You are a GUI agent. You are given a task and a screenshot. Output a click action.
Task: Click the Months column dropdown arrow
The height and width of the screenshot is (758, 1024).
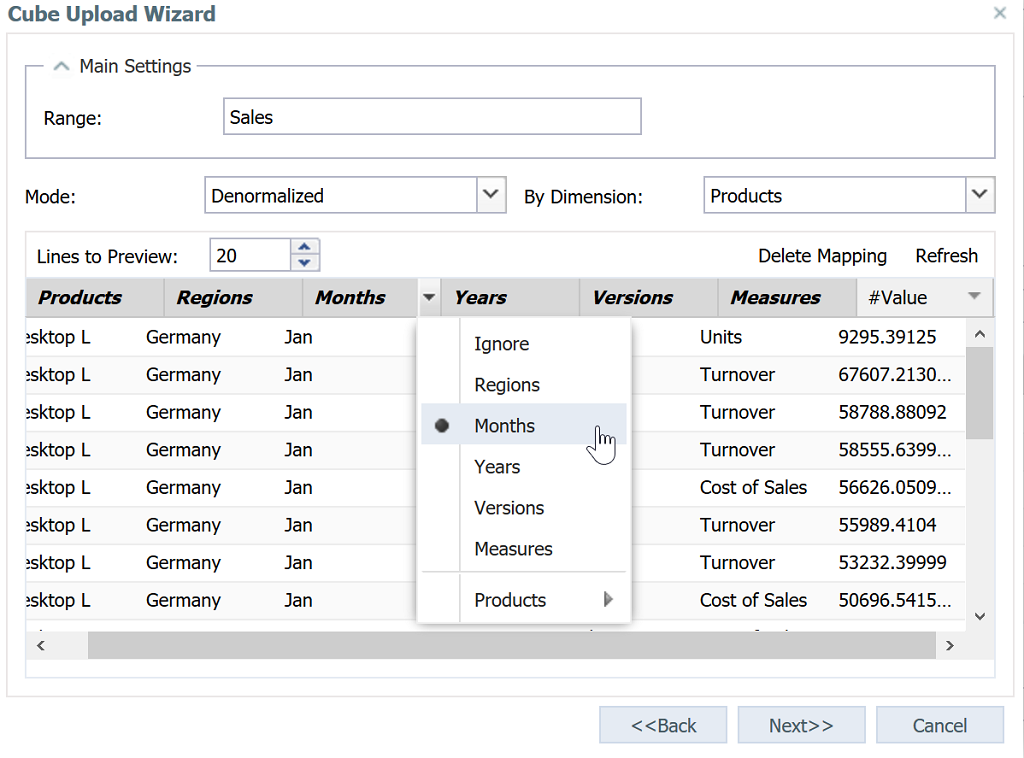point(429,298)
